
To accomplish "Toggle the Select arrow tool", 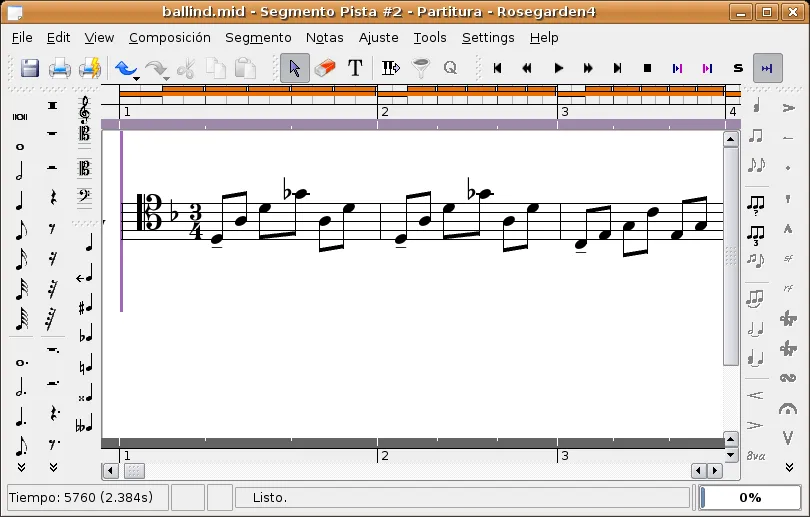I will point(295,68).
